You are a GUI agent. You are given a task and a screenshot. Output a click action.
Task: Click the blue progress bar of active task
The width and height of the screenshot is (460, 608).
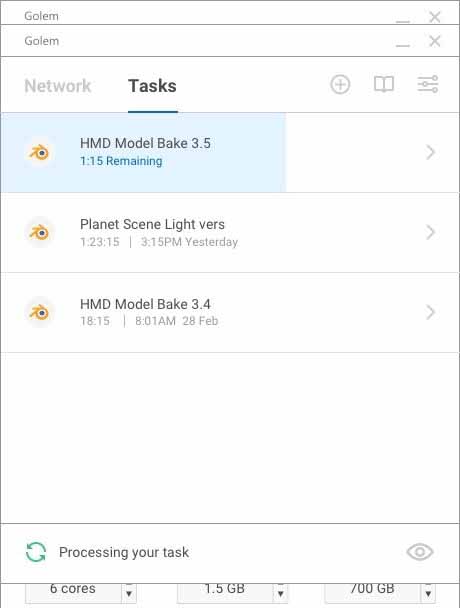coord(144,152)
